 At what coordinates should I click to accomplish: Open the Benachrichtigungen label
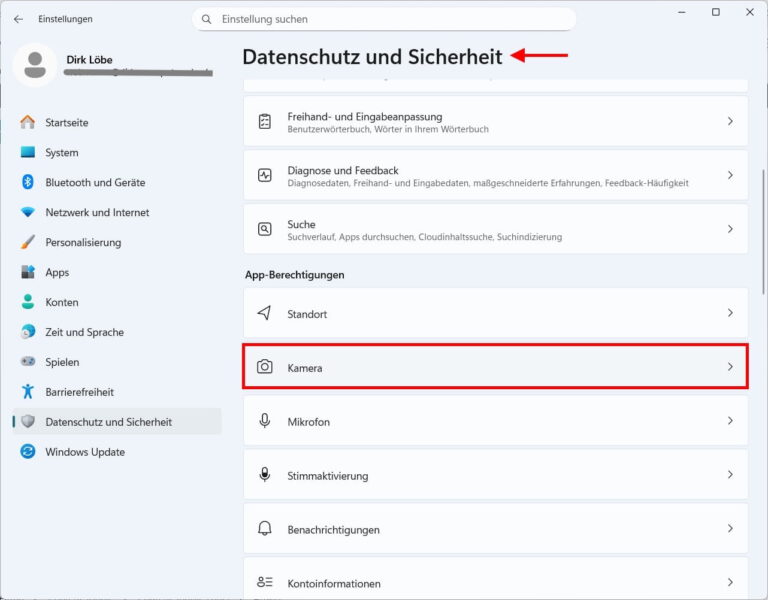(x=333, y=529)
